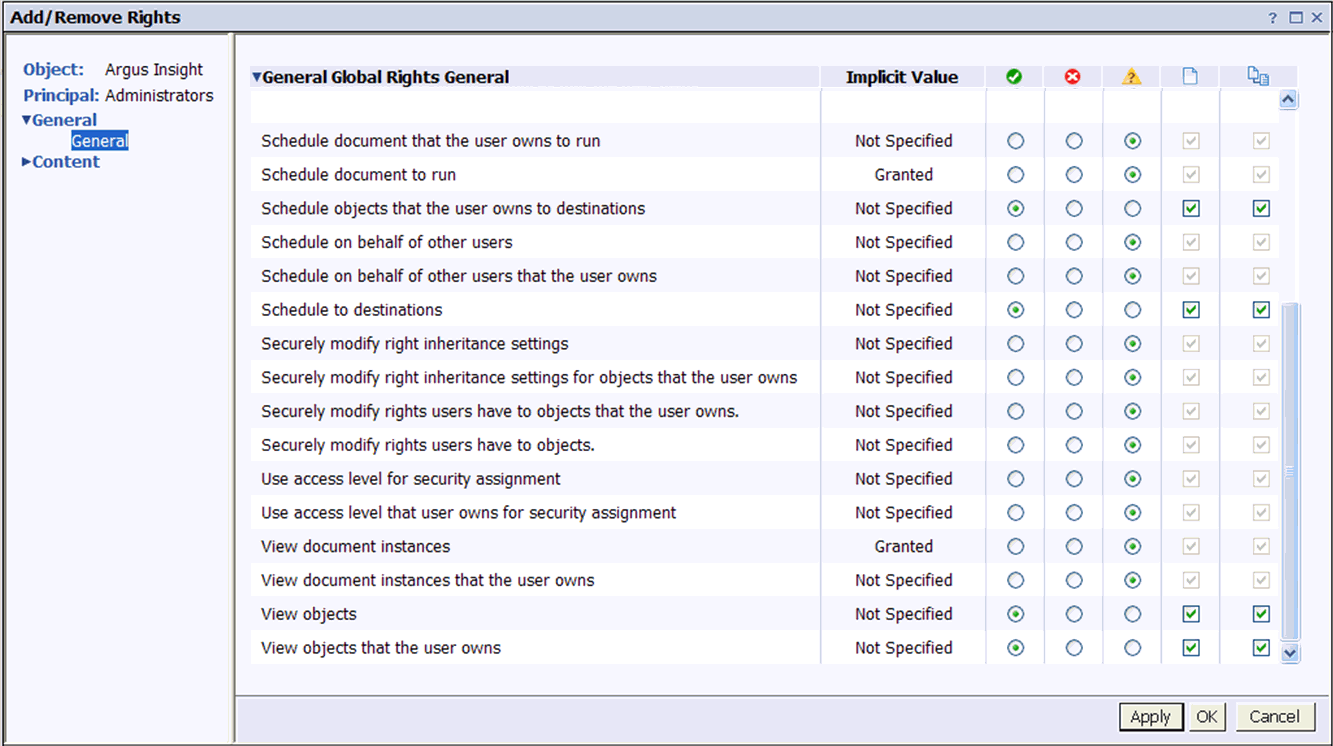The image size is (1333, 746).
Task: Uncheck Apply to Object for View objects
Action: (1190, 614)
